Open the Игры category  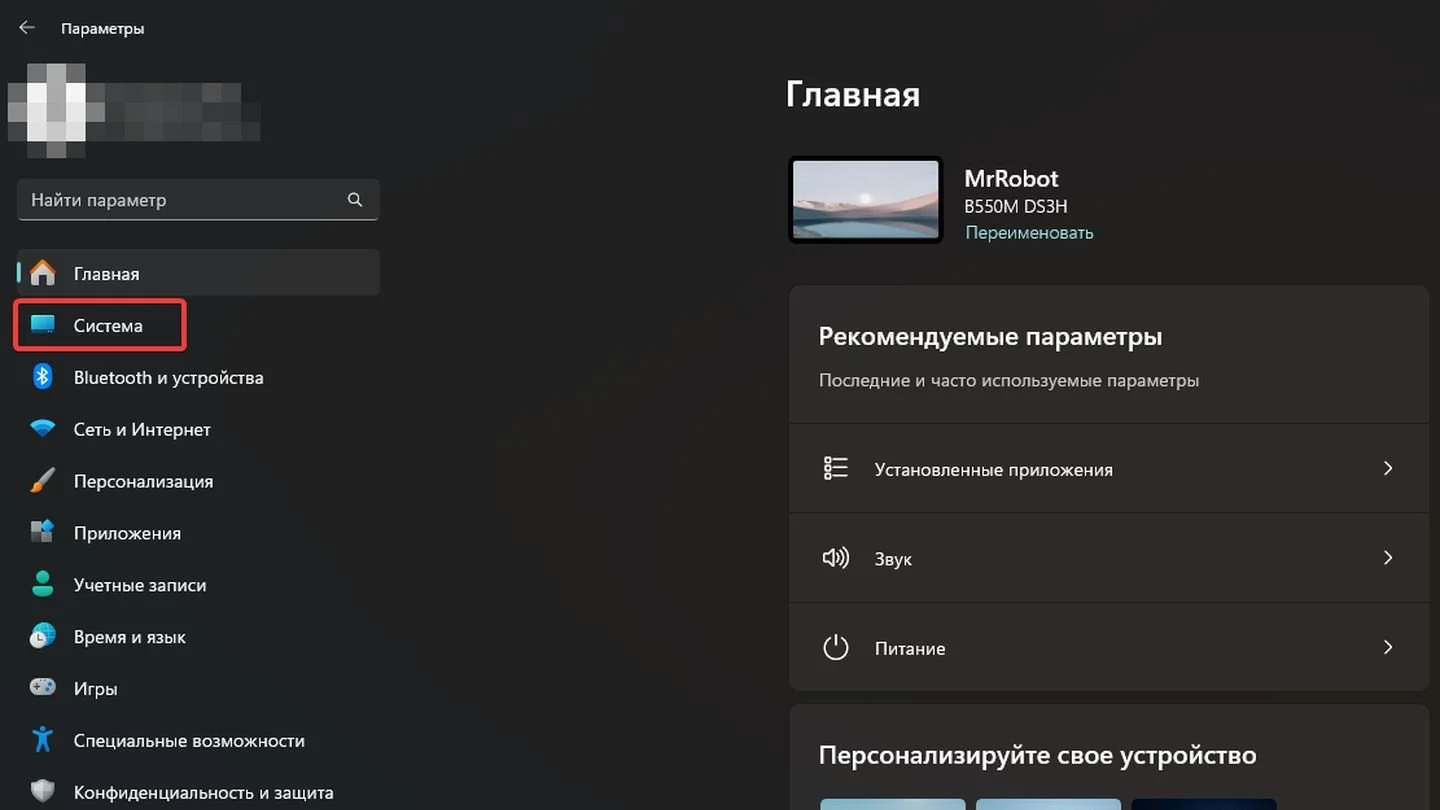pos(95,689)
